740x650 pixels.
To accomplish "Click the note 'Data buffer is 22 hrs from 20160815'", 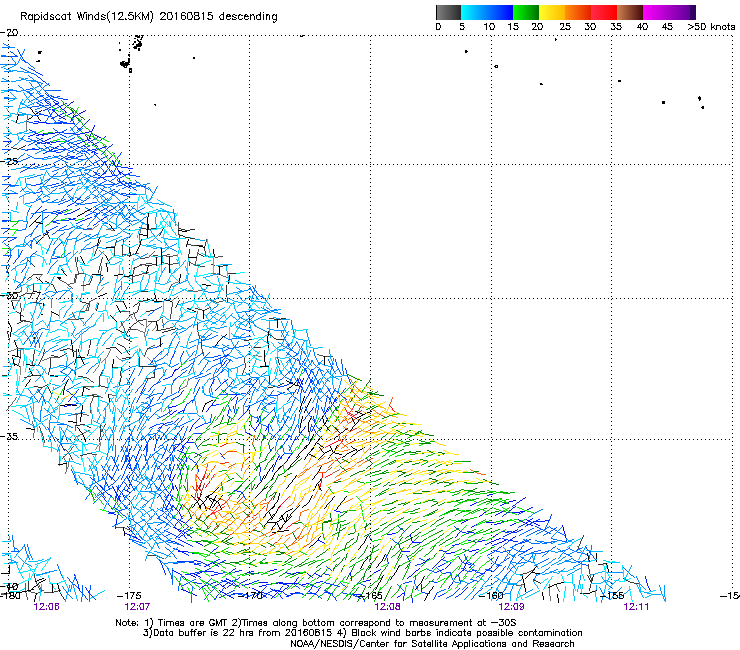I will pyautogui.click(x=241, y=633).
